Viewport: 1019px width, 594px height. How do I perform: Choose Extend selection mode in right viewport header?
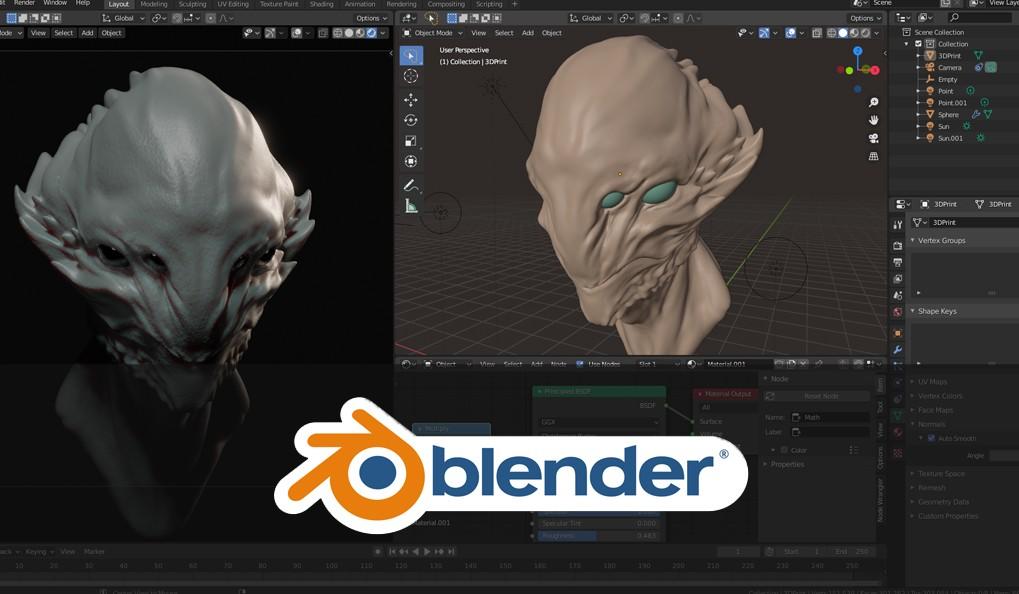coord(463,18)
